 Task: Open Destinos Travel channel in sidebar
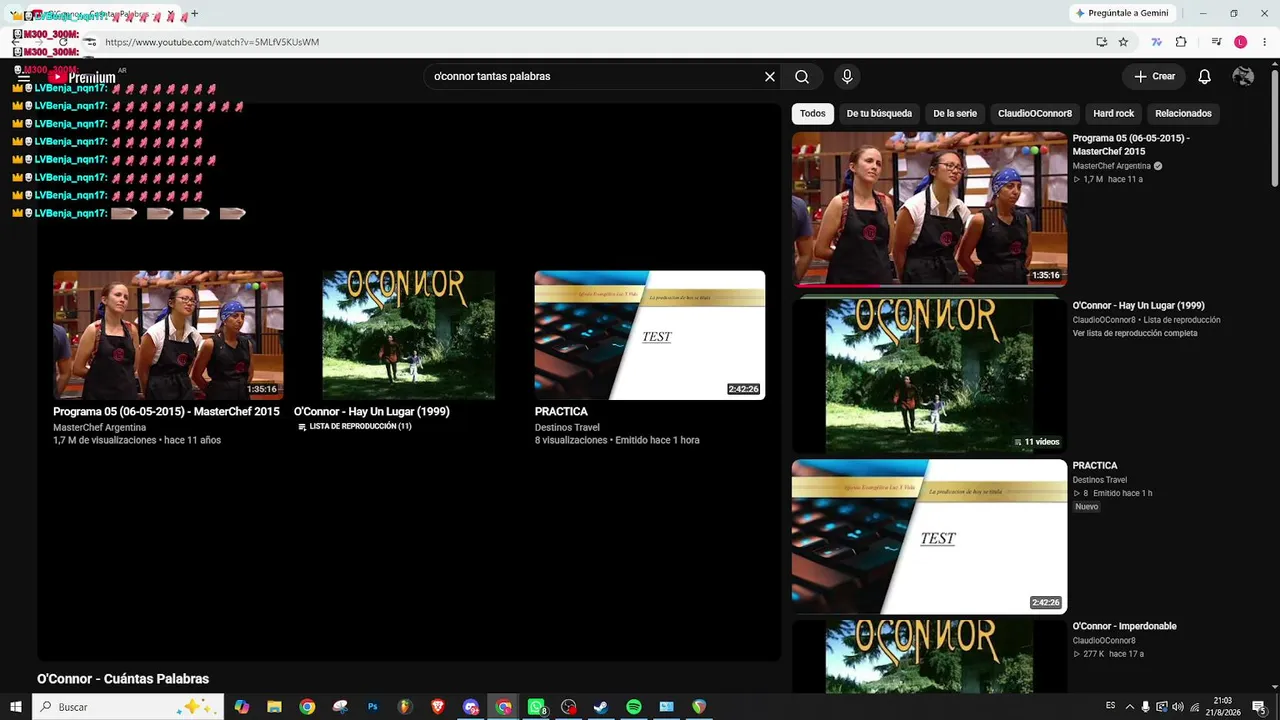point(1100,480)
